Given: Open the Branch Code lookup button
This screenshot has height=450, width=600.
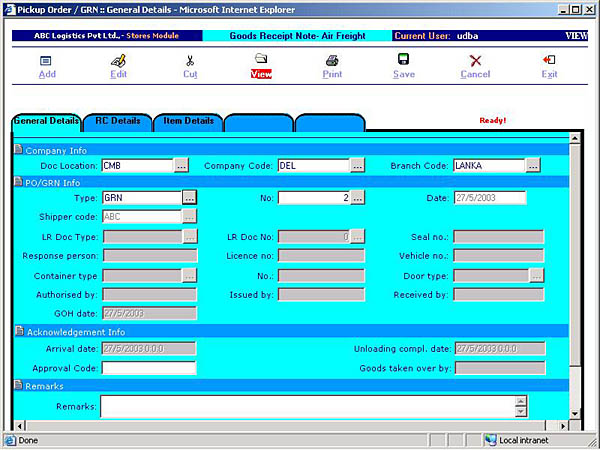Looking at the screenshot, I should (533, 165).
